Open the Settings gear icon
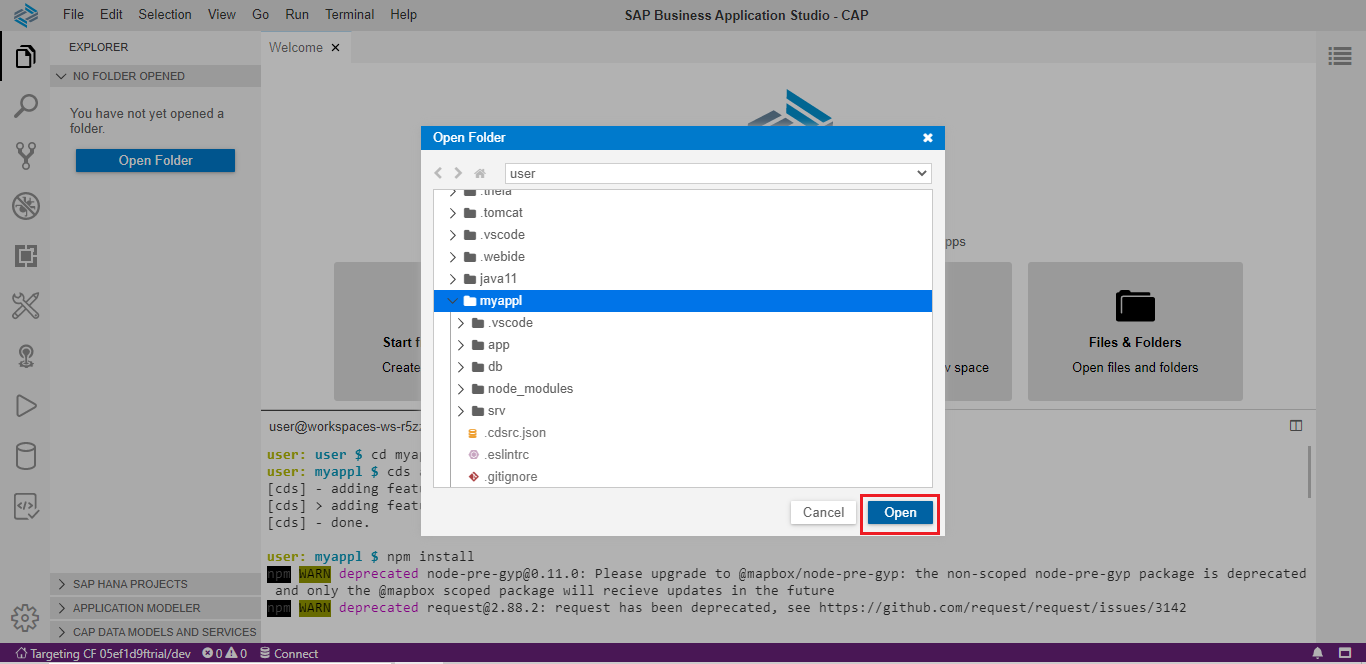The height and width of the screenshot is (664, 1366). [x=25, y=619]
